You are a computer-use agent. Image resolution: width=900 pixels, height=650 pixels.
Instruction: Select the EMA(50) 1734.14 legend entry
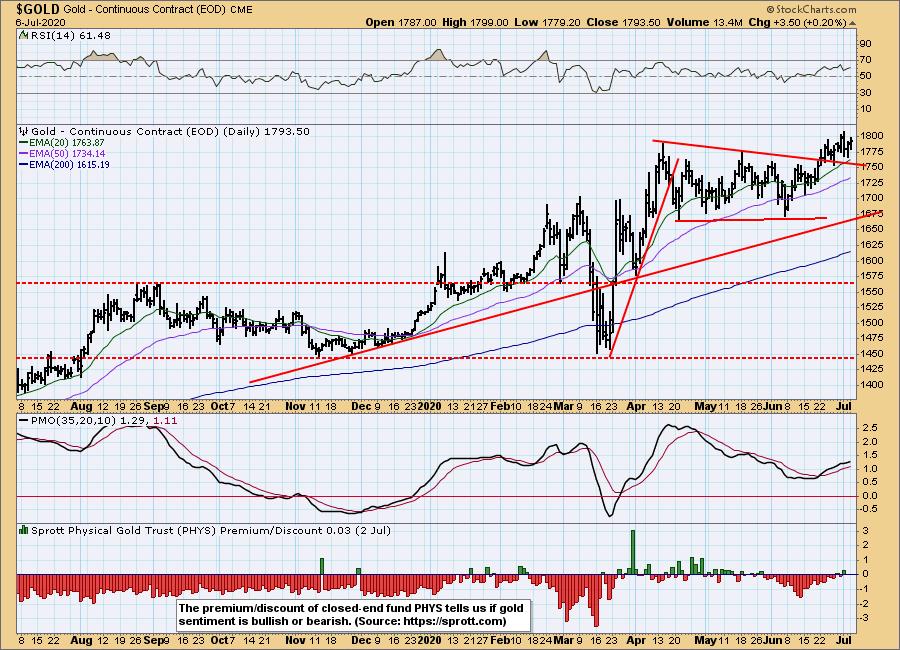(67, 153)
